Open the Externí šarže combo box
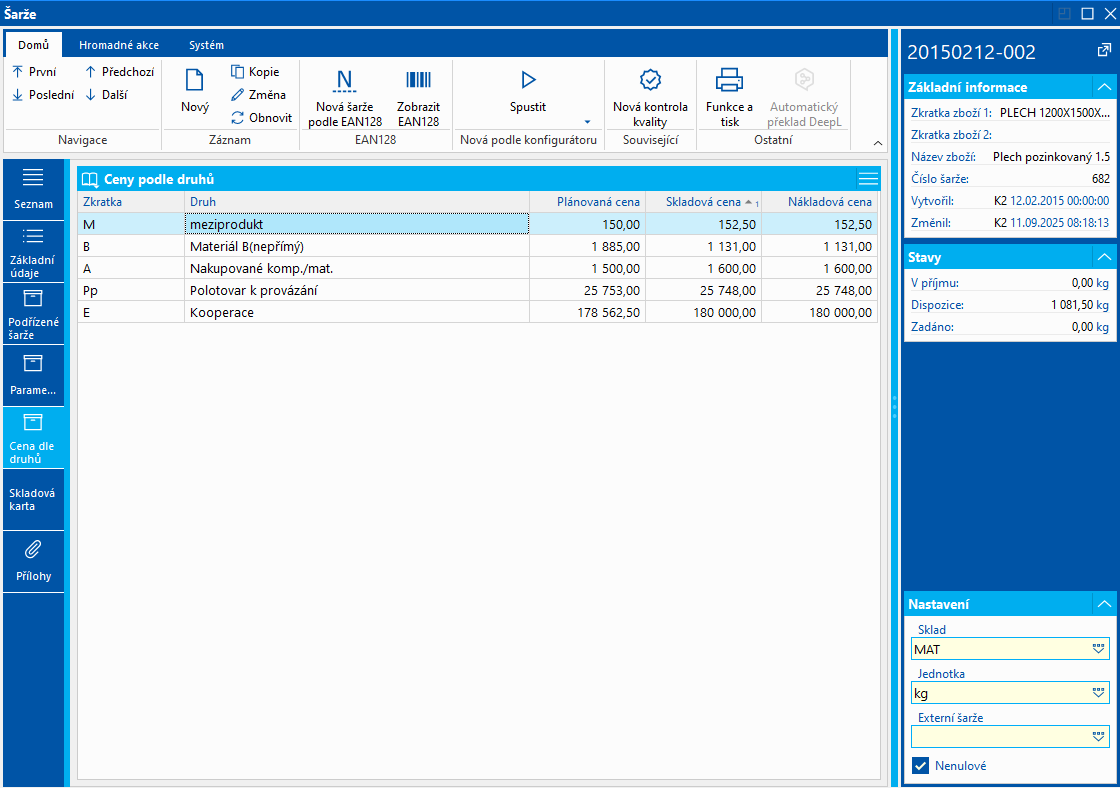This screenshot has width=1120, height=788. click(x=1099, y=737)
